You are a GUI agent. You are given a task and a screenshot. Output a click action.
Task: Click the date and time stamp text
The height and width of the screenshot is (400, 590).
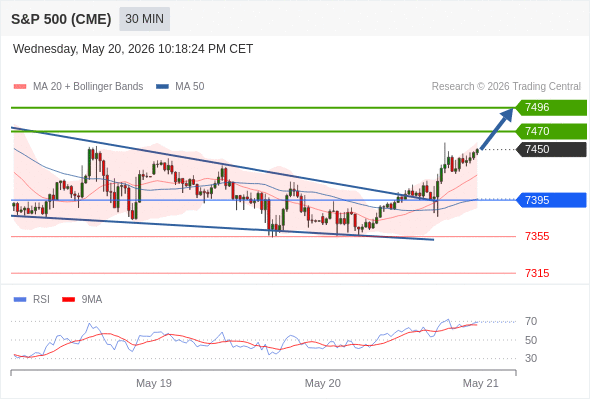click(x=133, y=49)
